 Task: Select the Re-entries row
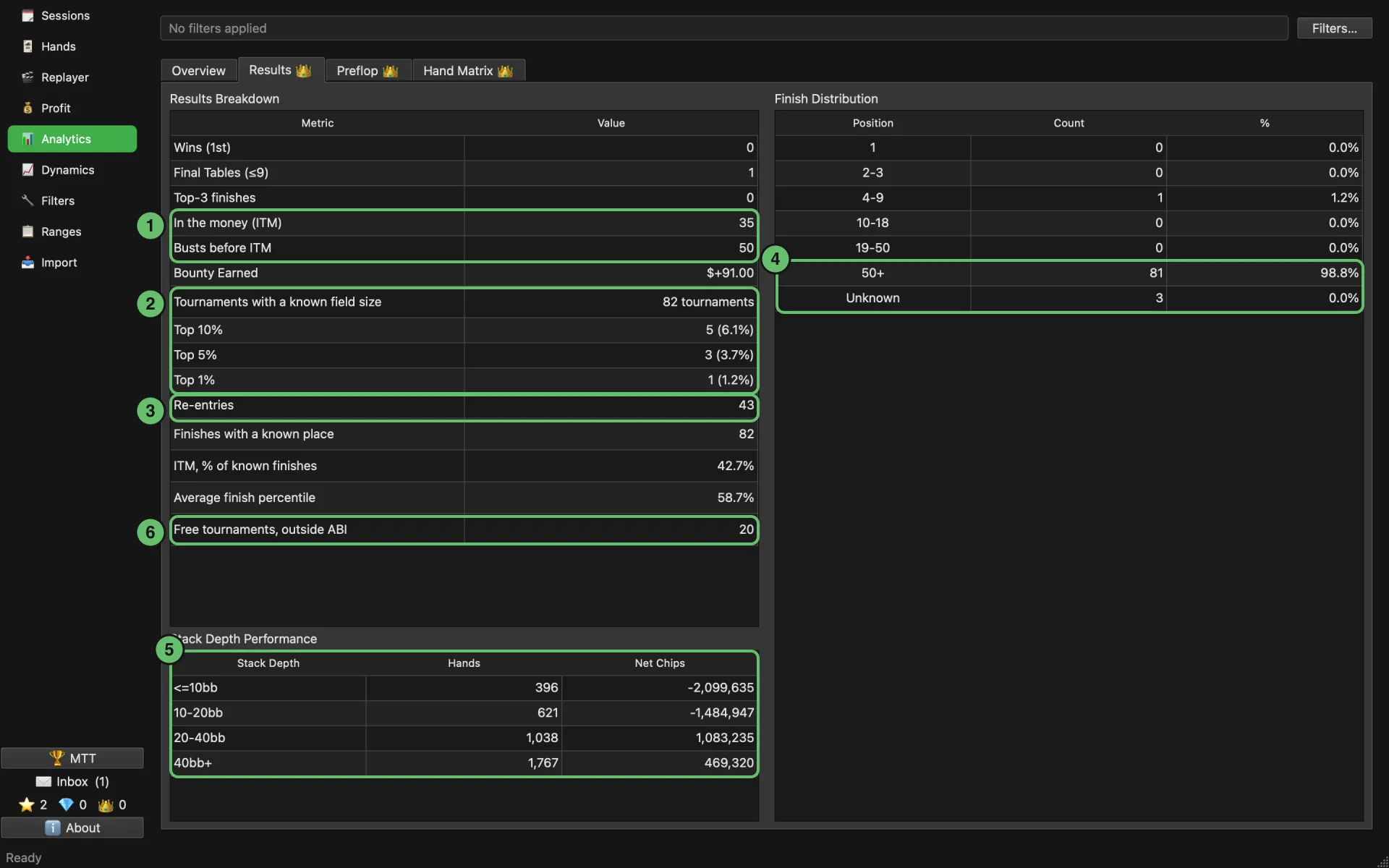point(464,406)
